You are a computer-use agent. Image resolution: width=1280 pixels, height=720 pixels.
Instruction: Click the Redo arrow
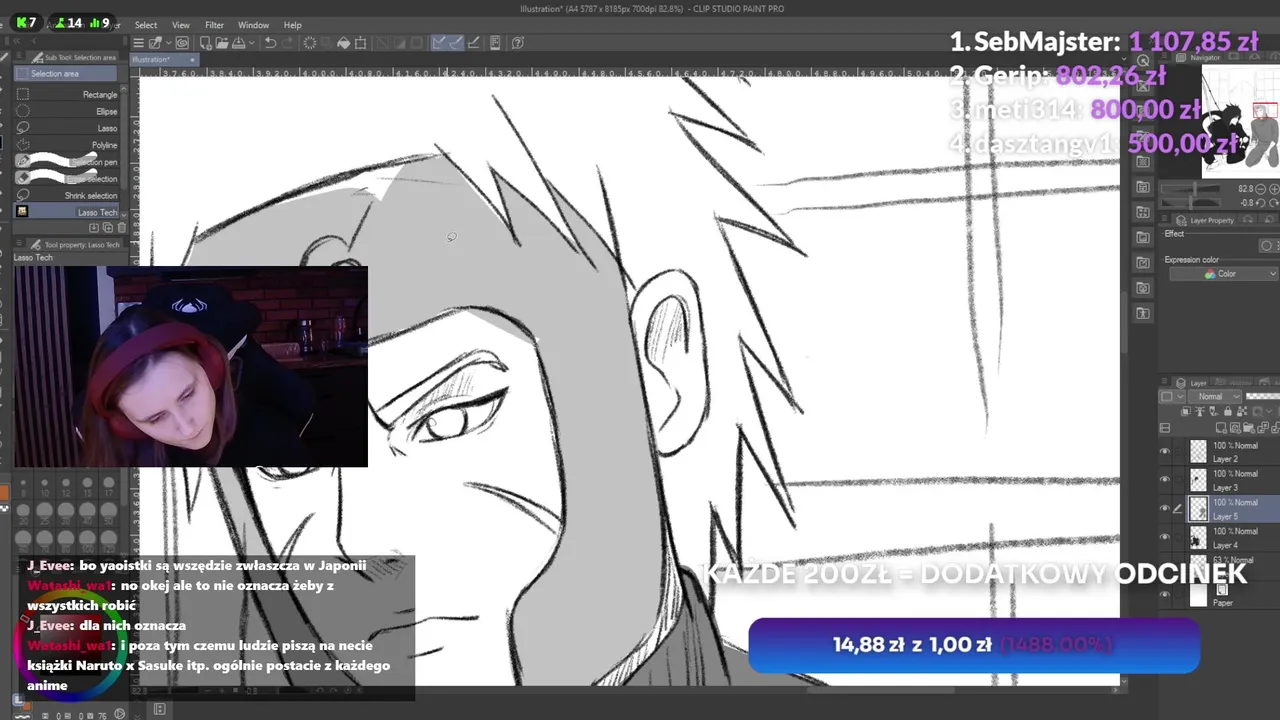(x=288, y=43)
